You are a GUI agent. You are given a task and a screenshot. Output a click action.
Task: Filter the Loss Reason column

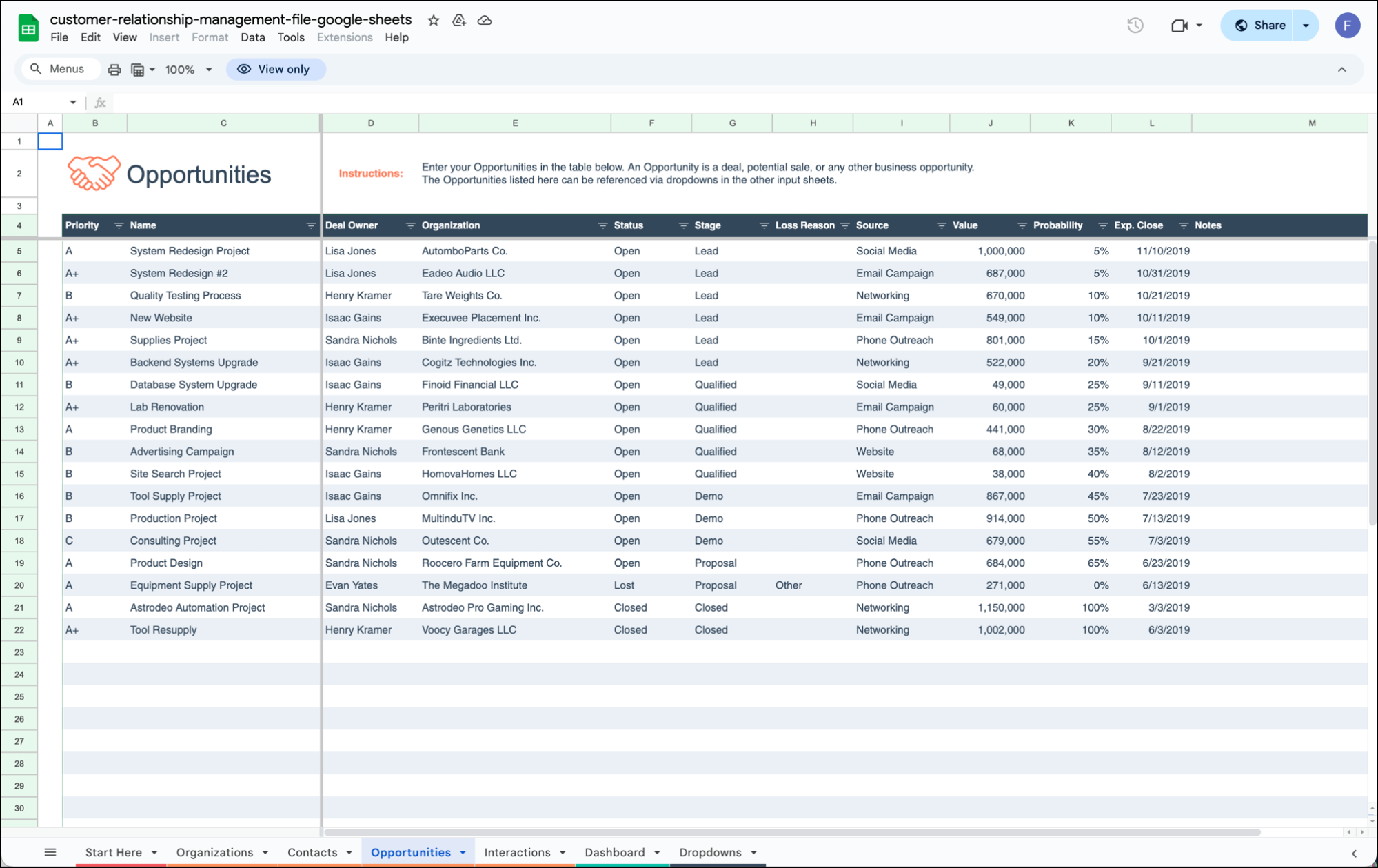click(845, 225)
